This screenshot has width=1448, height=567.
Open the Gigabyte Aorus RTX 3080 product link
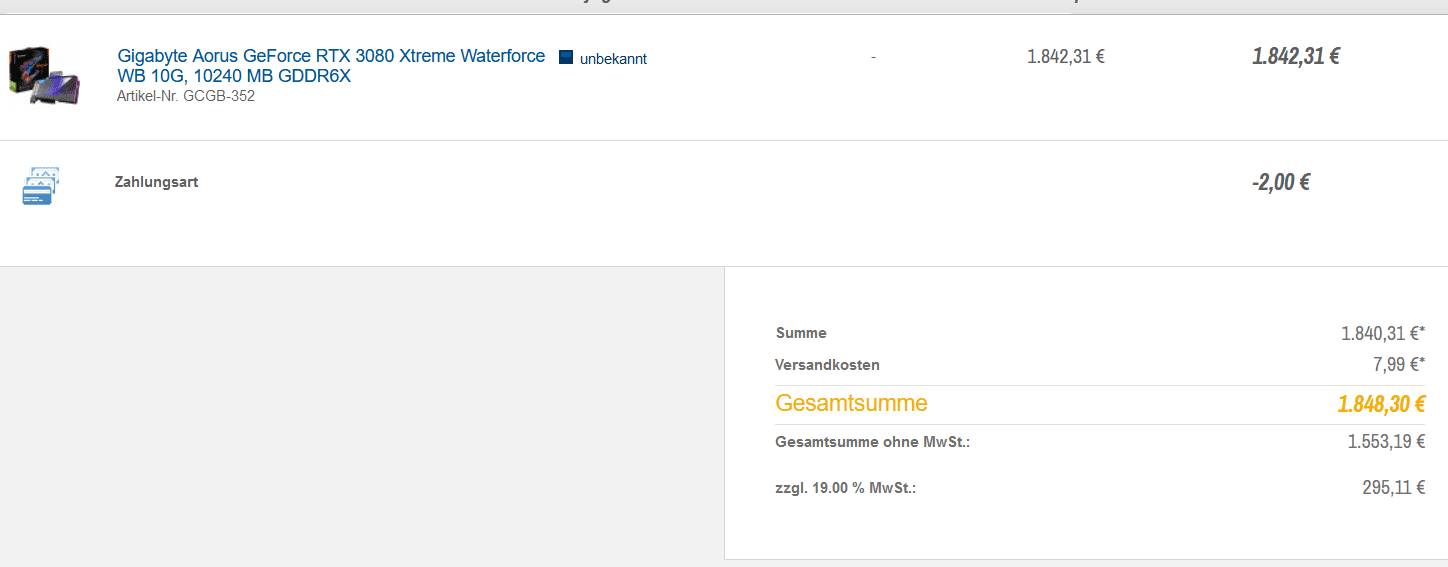tap(331, 66)
